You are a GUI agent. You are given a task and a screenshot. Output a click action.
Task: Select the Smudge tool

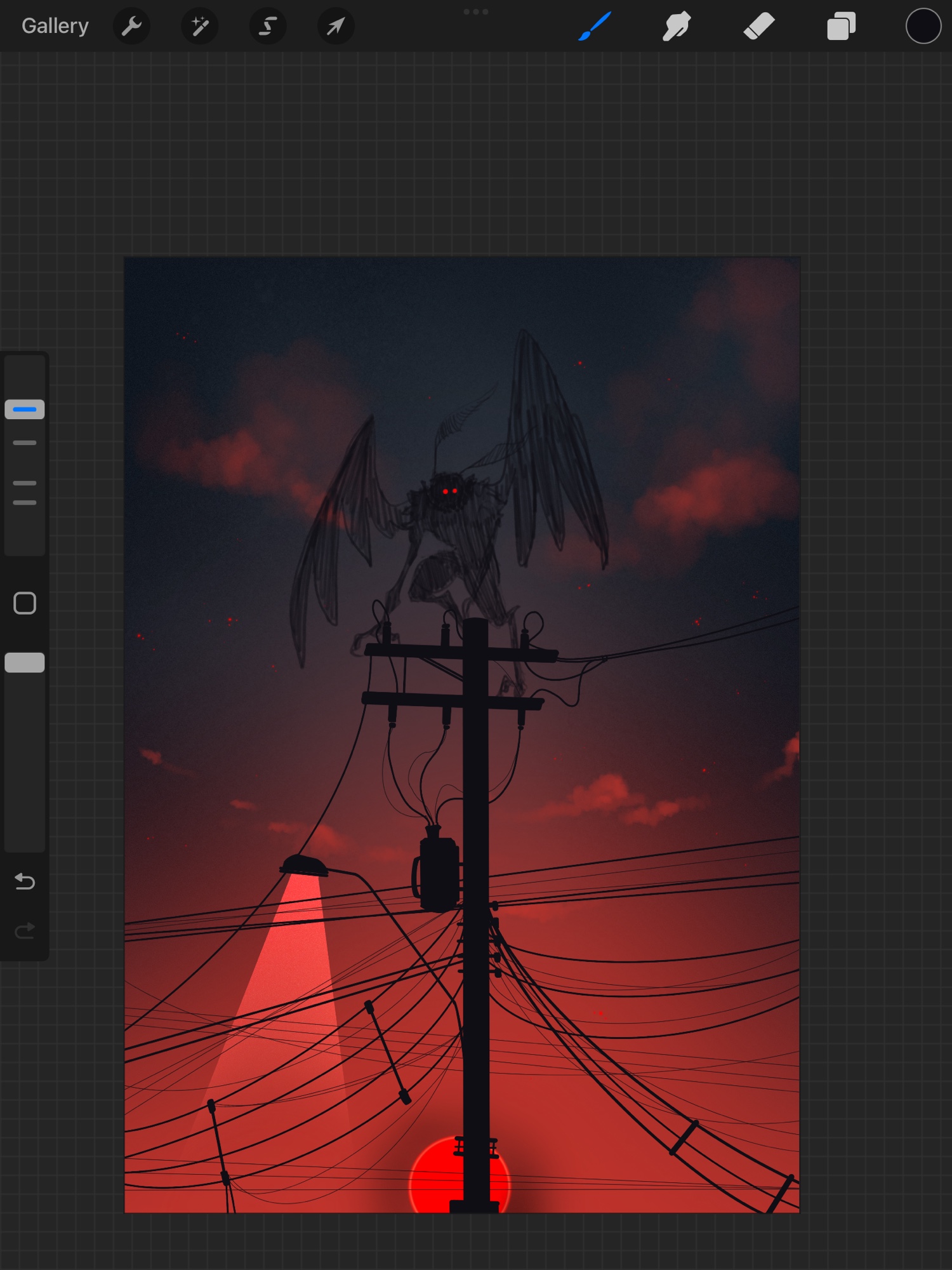point(677,27)
